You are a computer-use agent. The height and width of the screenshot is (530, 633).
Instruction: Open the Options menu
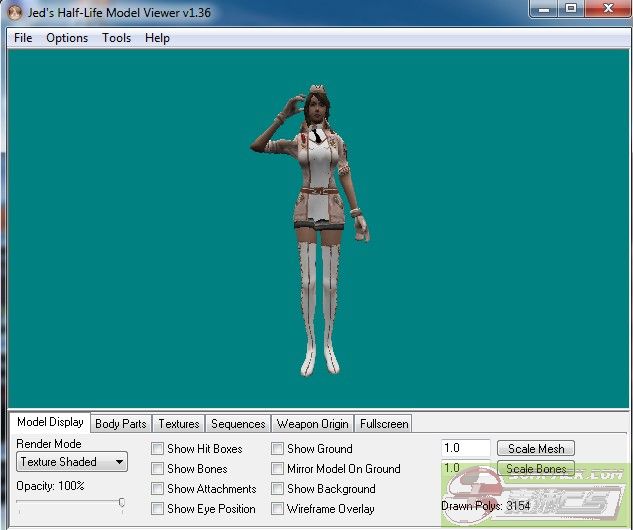(67, 38)
